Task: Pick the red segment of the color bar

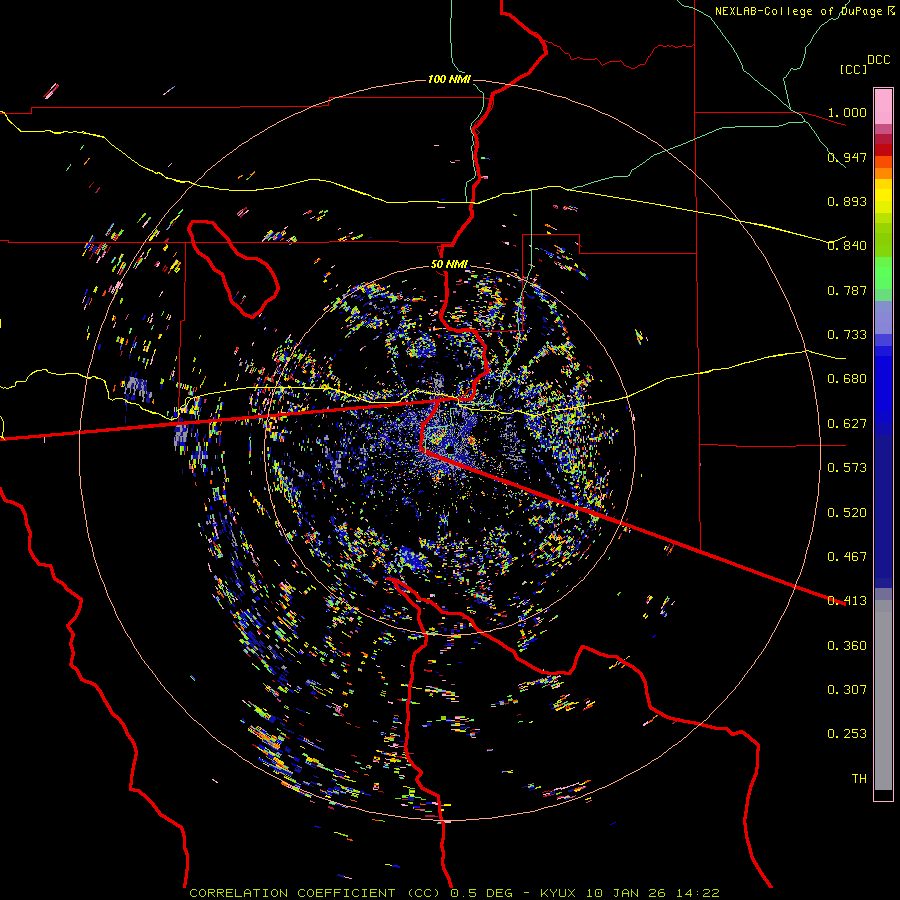Action: click(883, 150)
